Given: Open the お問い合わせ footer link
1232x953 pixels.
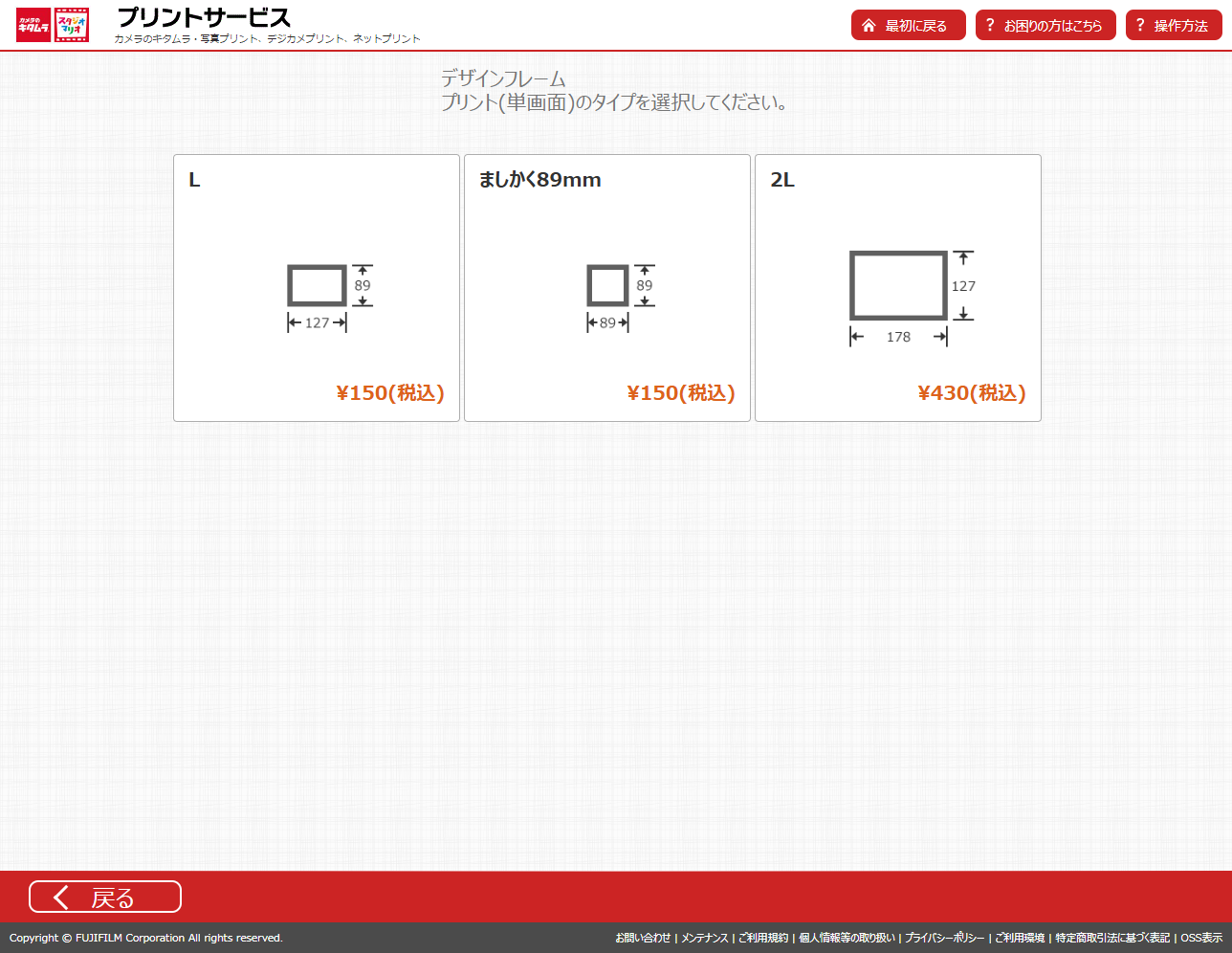Looking at the screenshot, I should coord(643,938).
